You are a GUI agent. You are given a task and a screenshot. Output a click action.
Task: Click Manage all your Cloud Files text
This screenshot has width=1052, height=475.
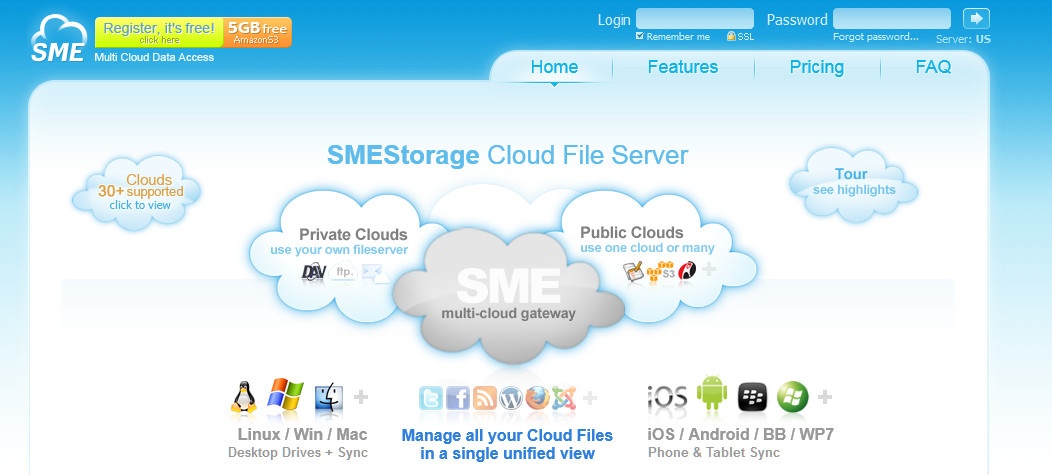pyautogui.click(x=507, y=435)
